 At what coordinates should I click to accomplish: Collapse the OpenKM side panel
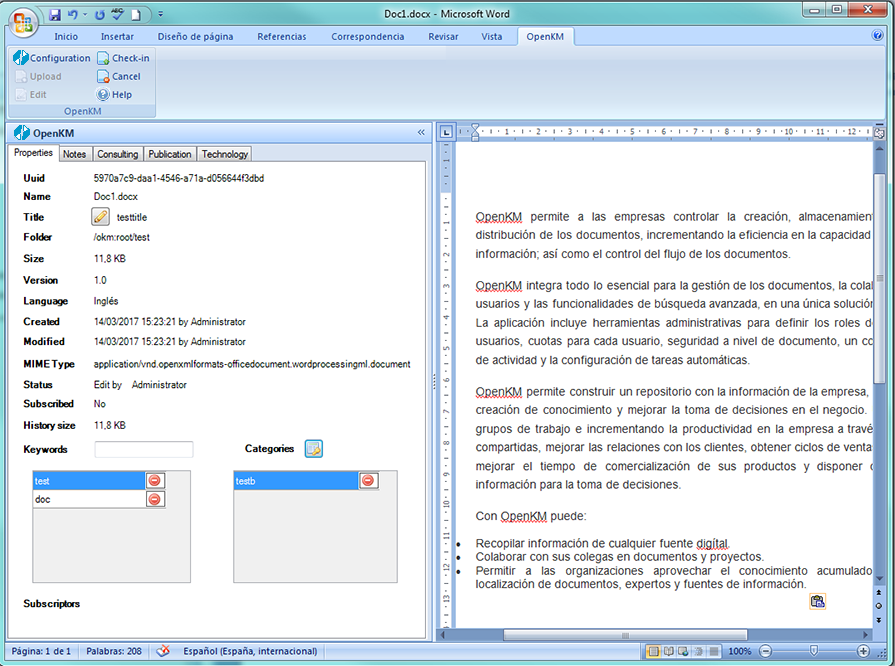coord(421,132)
